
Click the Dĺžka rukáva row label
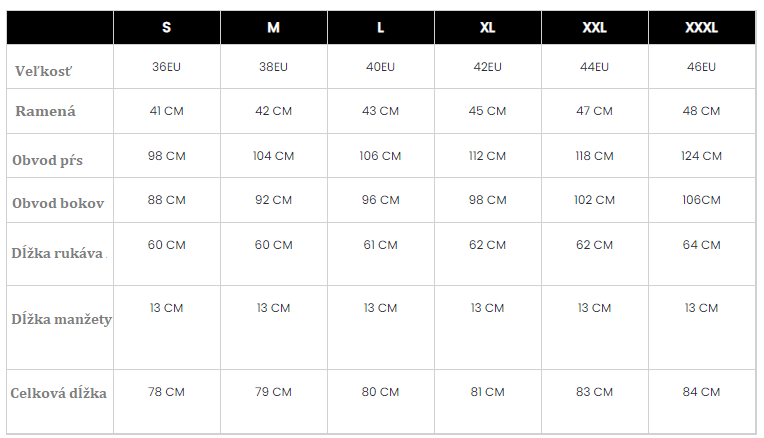(57, 251)
